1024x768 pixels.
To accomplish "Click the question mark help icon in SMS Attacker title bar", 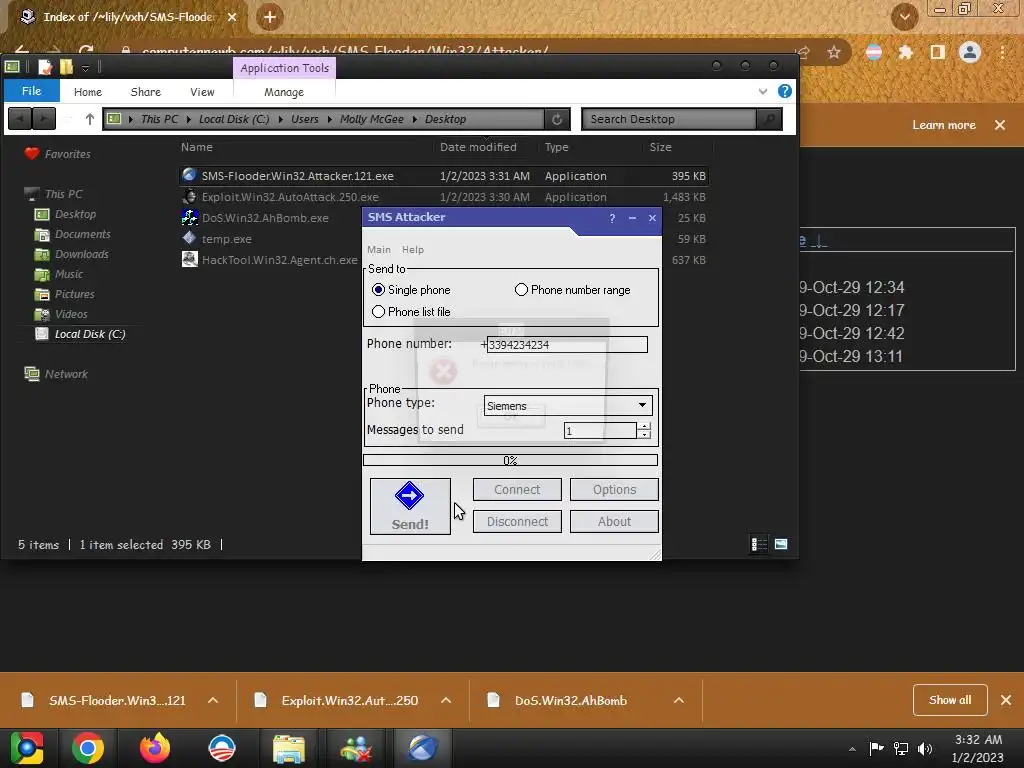I will click(612, 218).
